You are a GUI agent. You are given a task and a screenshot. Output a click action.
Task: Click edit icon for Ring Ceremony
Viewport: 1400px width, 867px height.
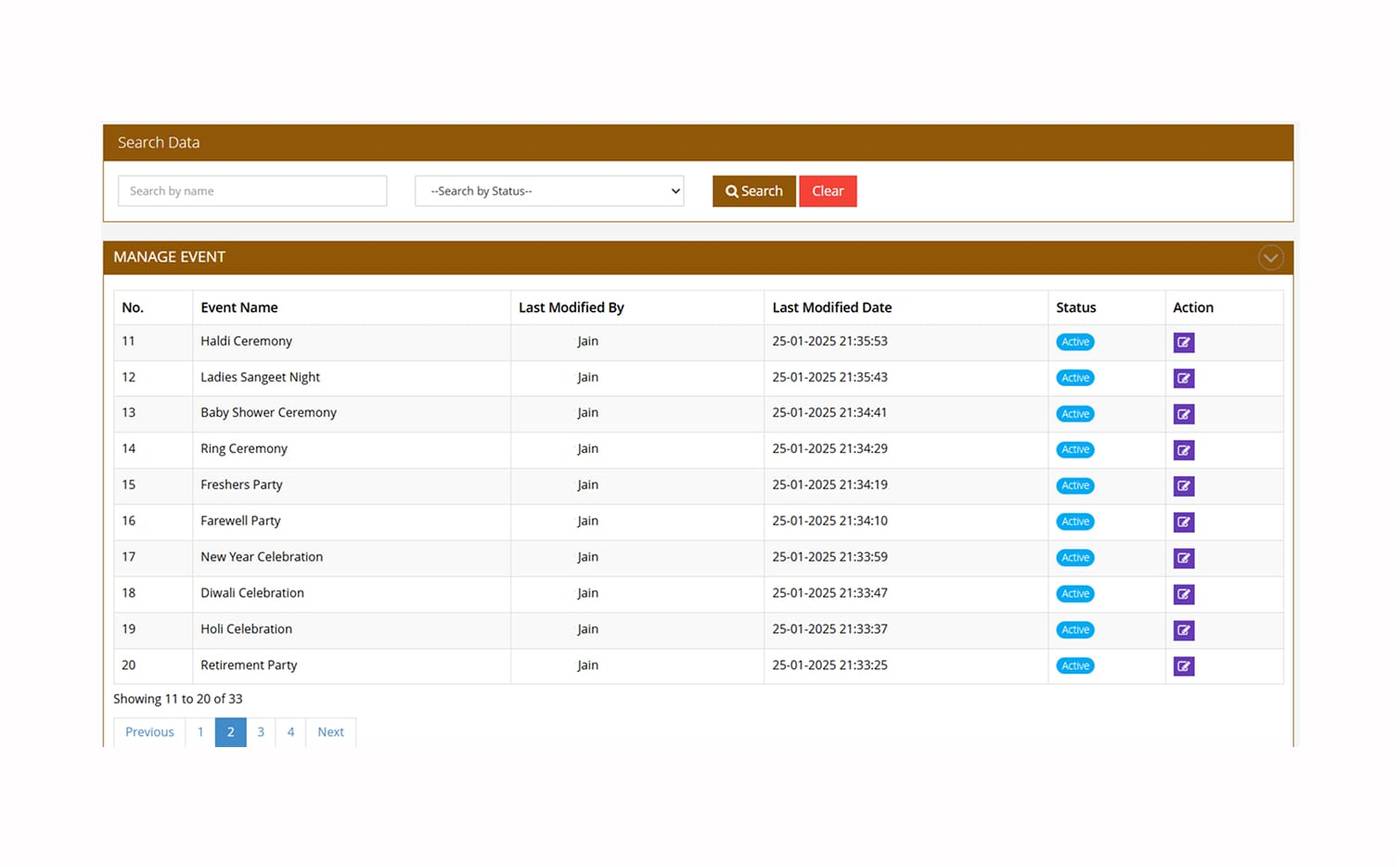pyautogui.click(x=1183, y=450)
